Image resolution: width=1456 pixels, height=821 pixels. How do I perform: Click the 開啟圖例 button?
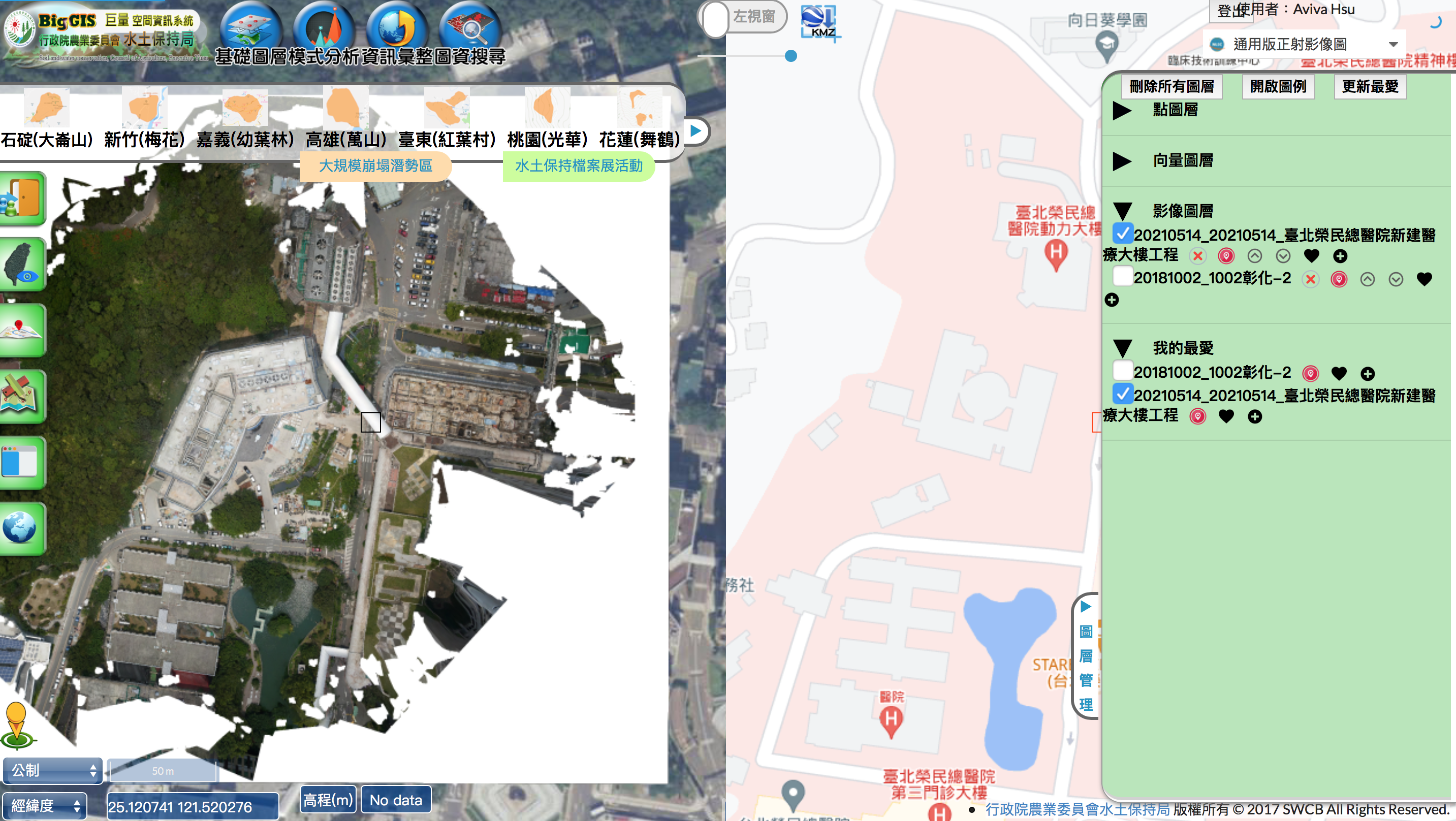[x=1277, y=86]
